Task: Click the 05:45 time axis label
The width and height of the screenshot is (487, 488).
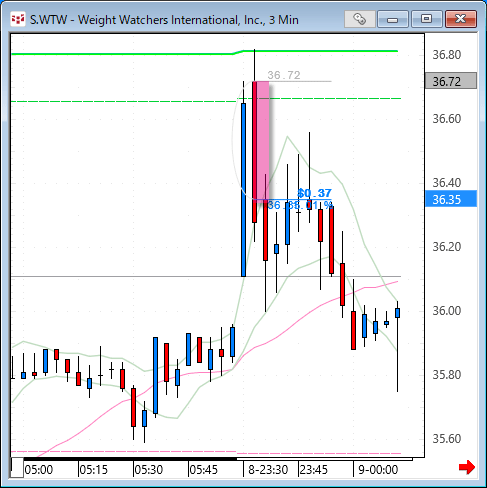Action: (203, 470)
